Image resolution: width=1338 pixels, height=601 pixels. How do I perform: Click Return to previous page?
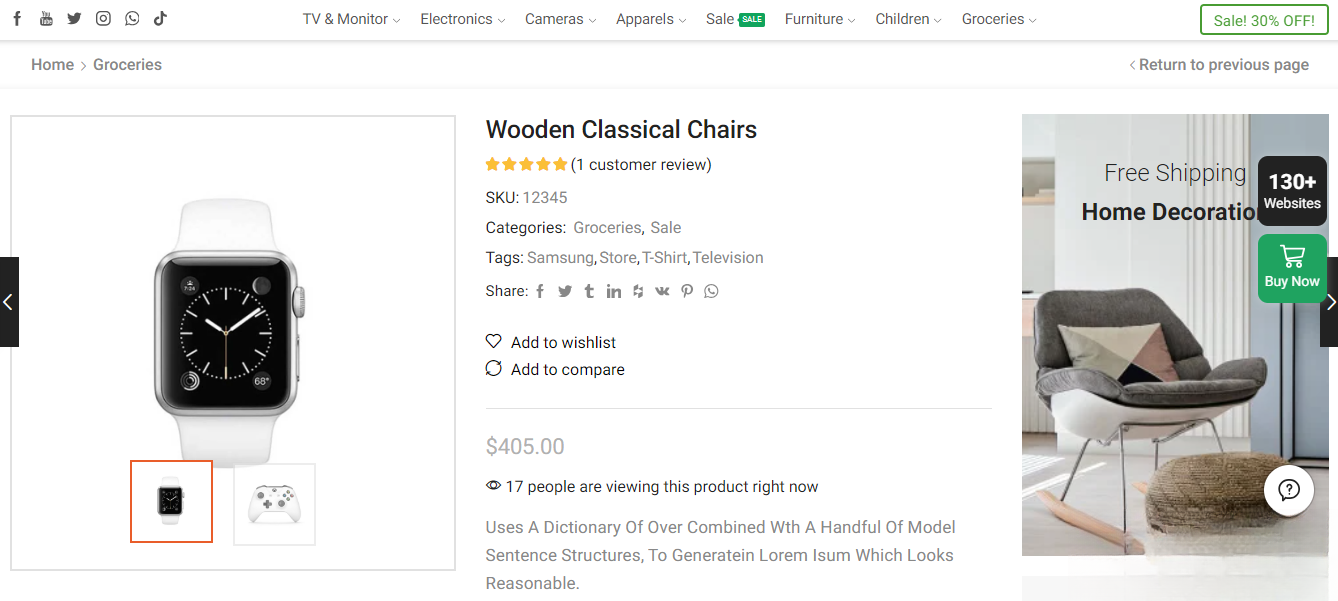coord(1224,64)
